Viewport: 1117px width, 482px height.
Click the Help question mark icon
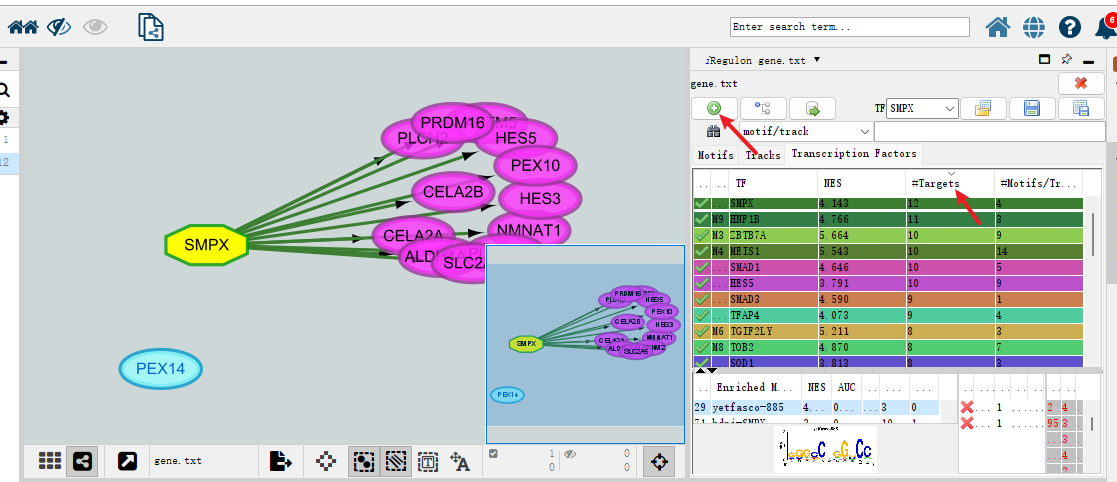click(1070, 27)
